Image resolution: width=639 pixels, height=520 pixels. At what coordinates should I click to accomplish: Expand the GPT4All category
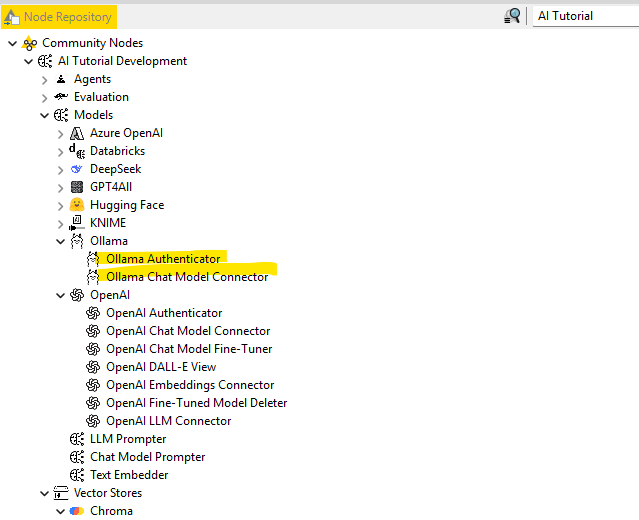click(61, 188)
